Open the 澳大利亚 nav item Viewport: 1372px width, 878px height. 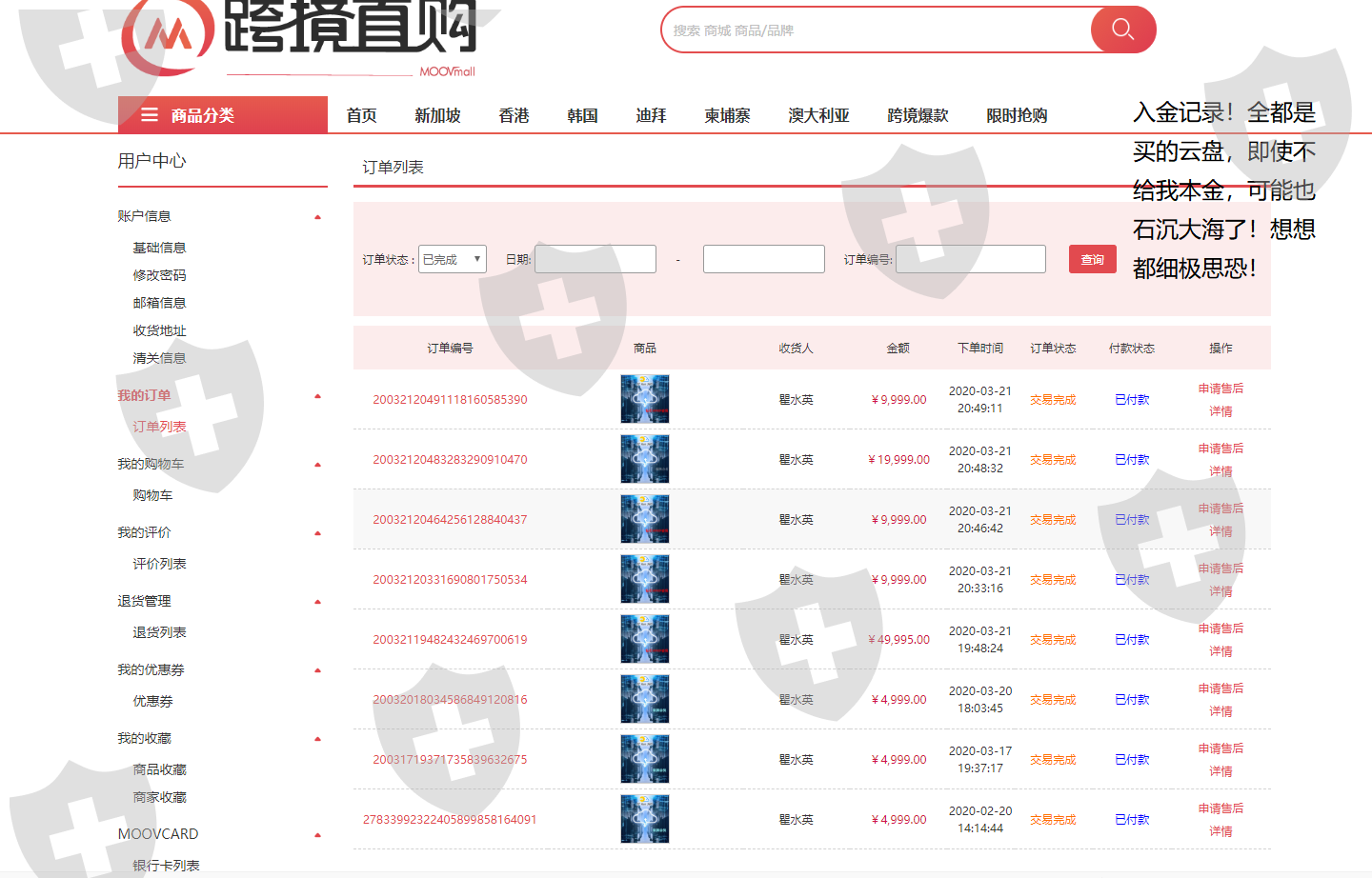pyautogui.click(x=819, y=115)
